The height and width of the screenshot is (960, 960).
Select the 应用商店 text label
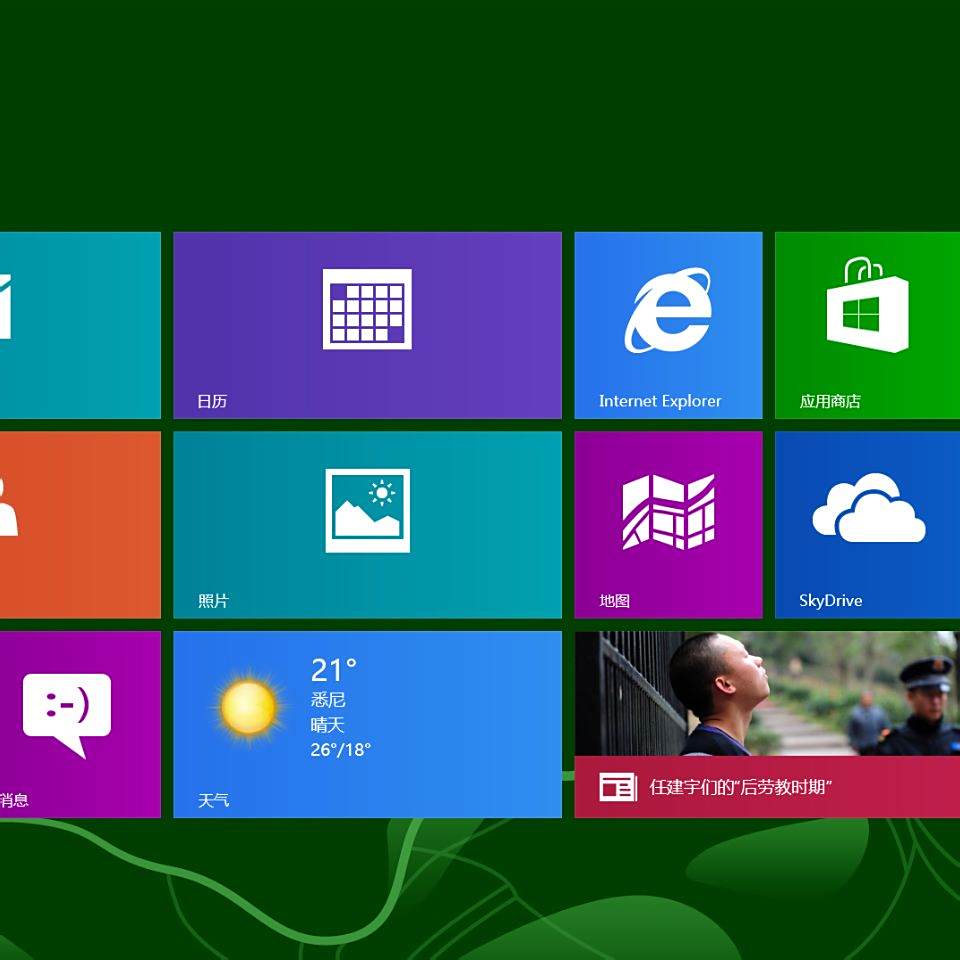830,401
